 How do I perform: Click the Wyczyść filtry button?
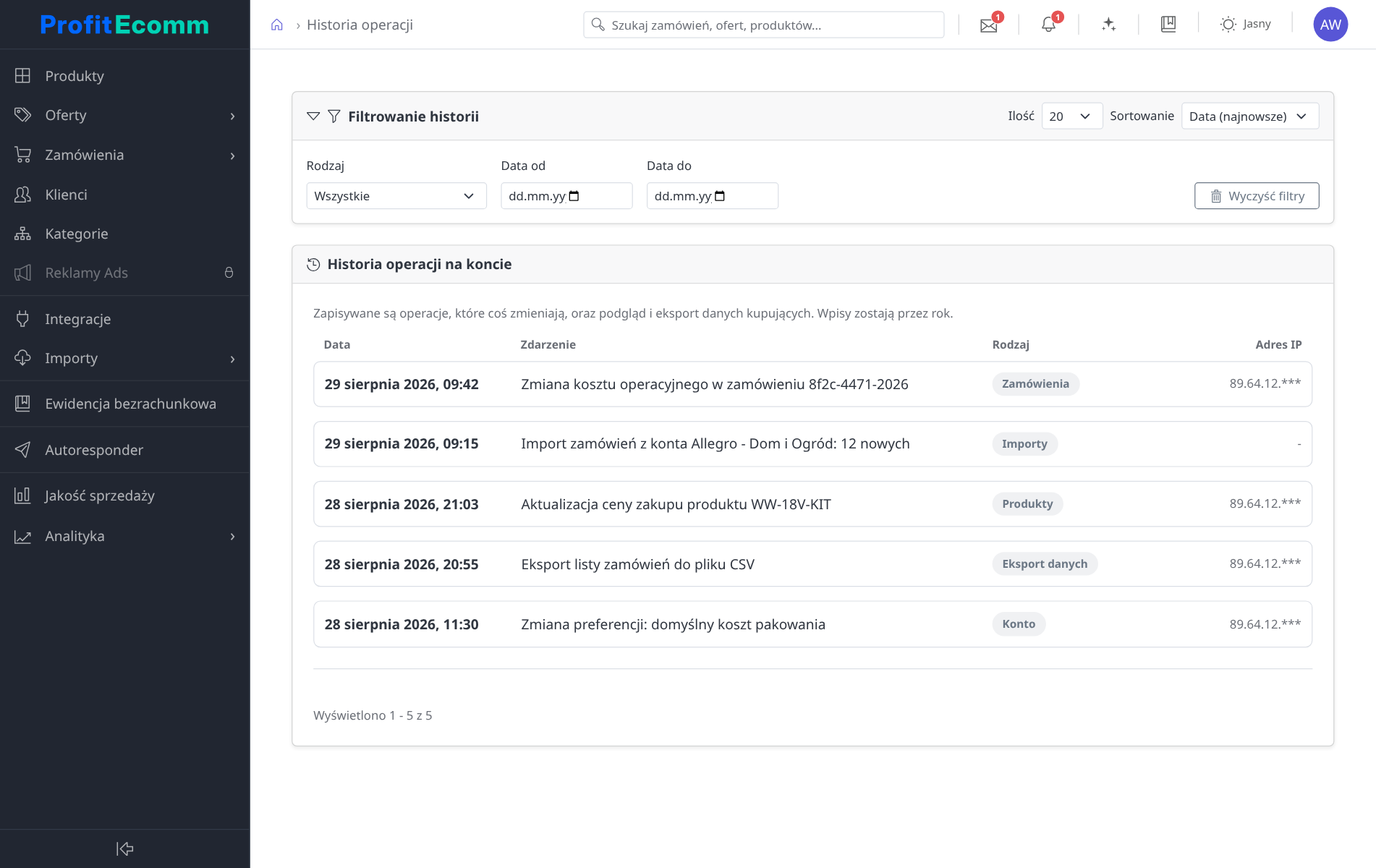(x=1257, y=196)
